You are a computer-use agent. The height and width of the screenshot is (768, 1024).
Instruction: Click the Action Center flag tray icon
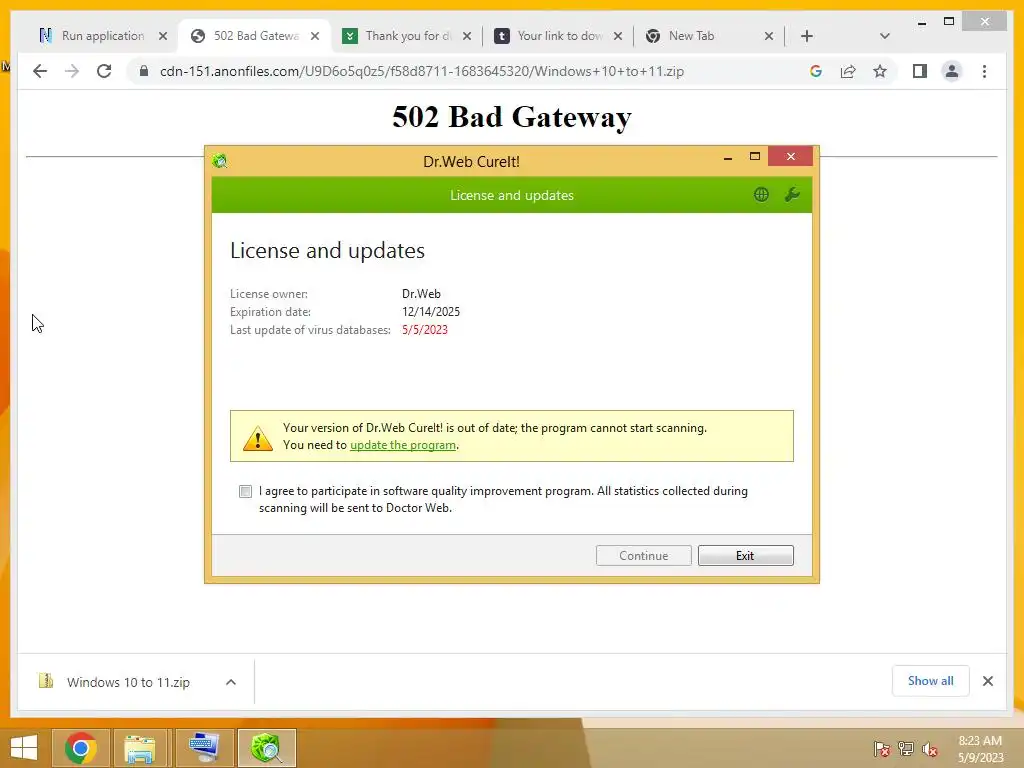click(882, 749)
